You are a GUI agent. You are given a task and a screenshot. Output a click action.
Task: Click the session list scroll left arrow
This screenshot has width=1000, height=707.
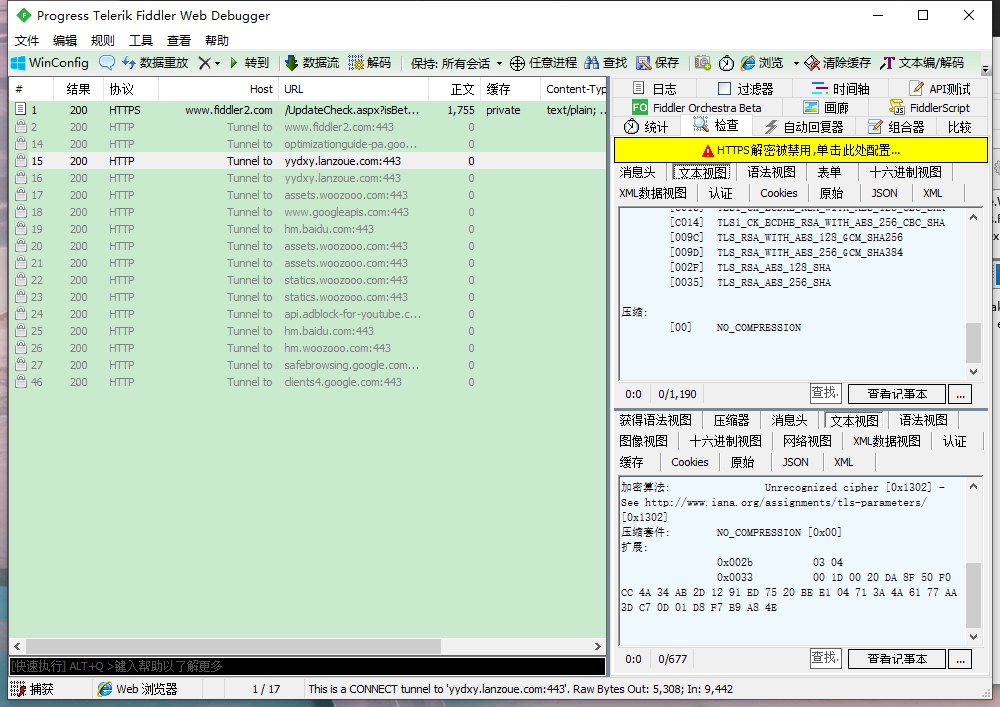click(x=17, y=646)
